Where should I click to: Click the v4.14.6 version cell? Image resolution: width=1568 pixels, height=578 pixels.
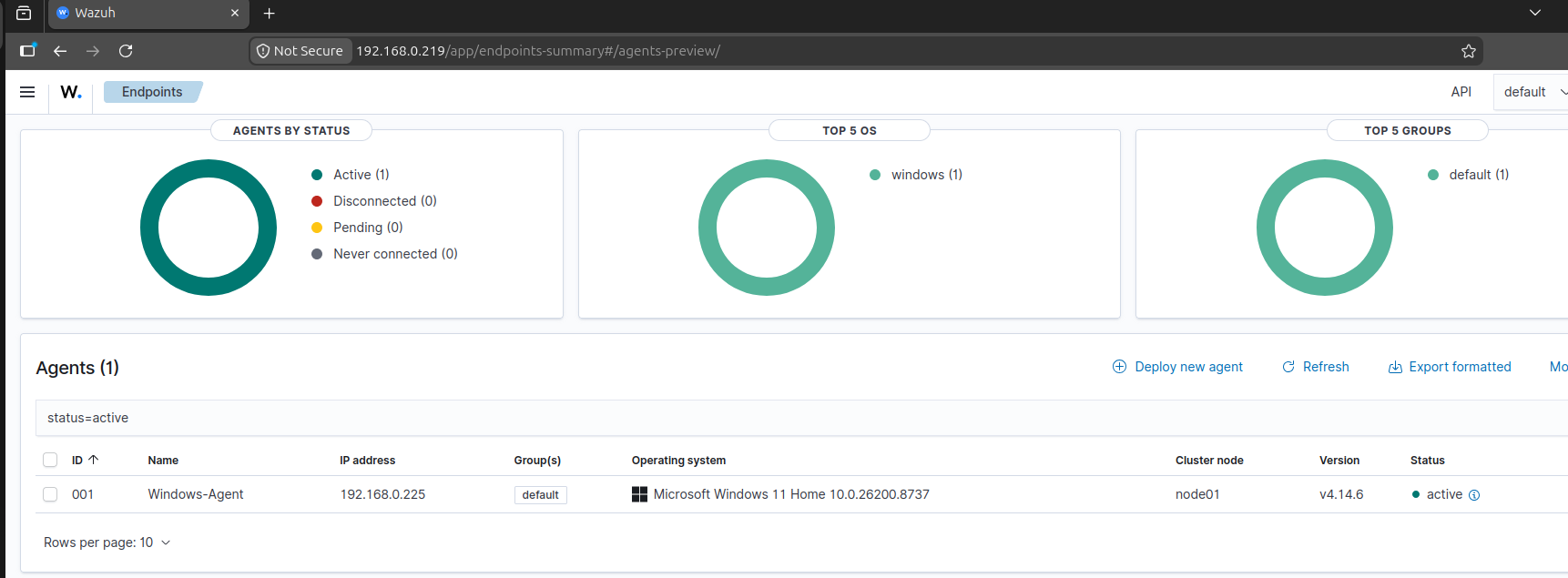(1341, 494)
